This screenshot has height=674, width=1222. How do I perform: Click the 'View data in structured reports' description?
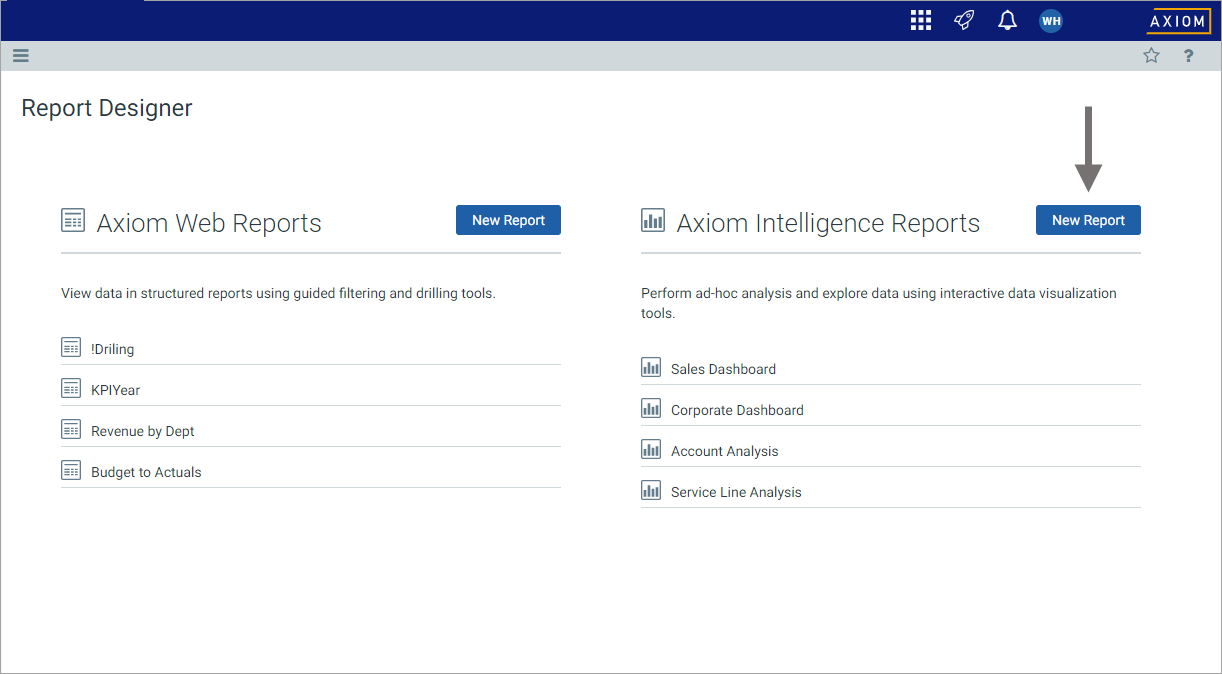(x=278, y=293)
